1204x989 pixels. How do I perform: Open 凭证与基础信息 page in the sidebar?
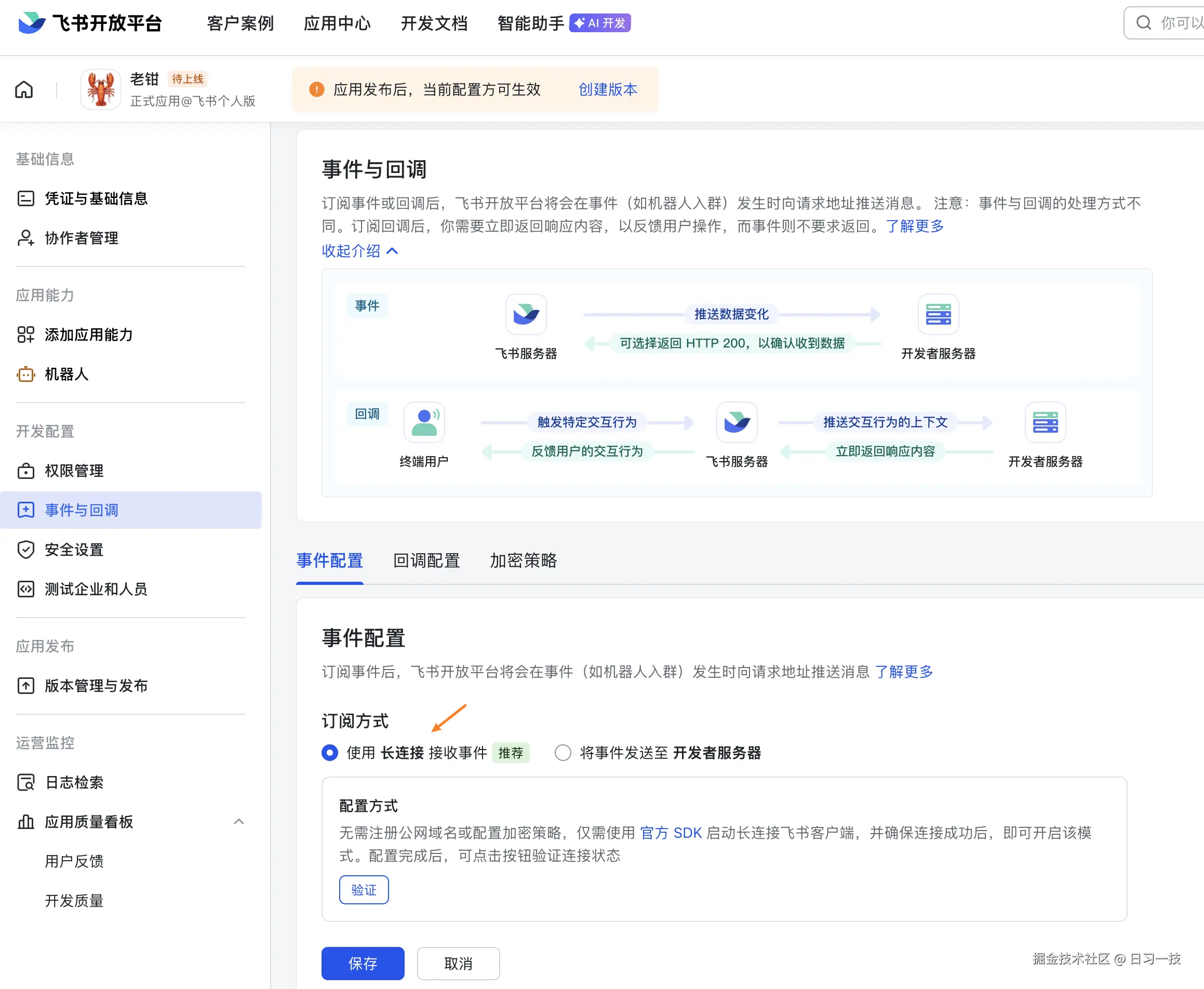(96, 198)
